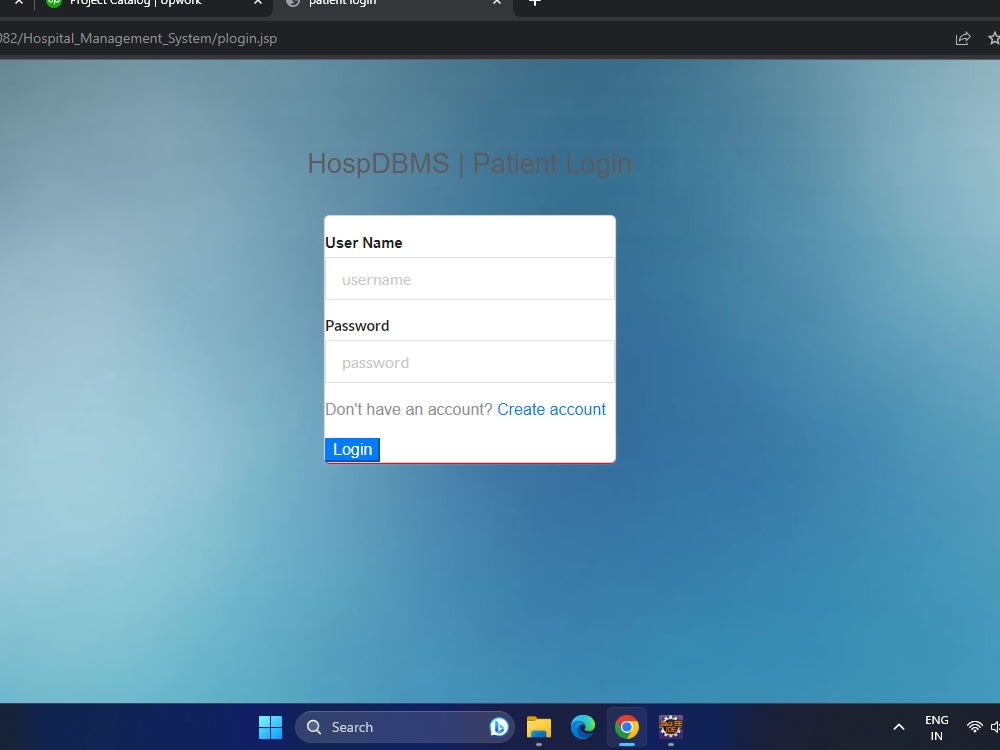Close the patient login tab
Image resolution: width=1000 pixels, height=750 pixels.
(x=497, y=3)
